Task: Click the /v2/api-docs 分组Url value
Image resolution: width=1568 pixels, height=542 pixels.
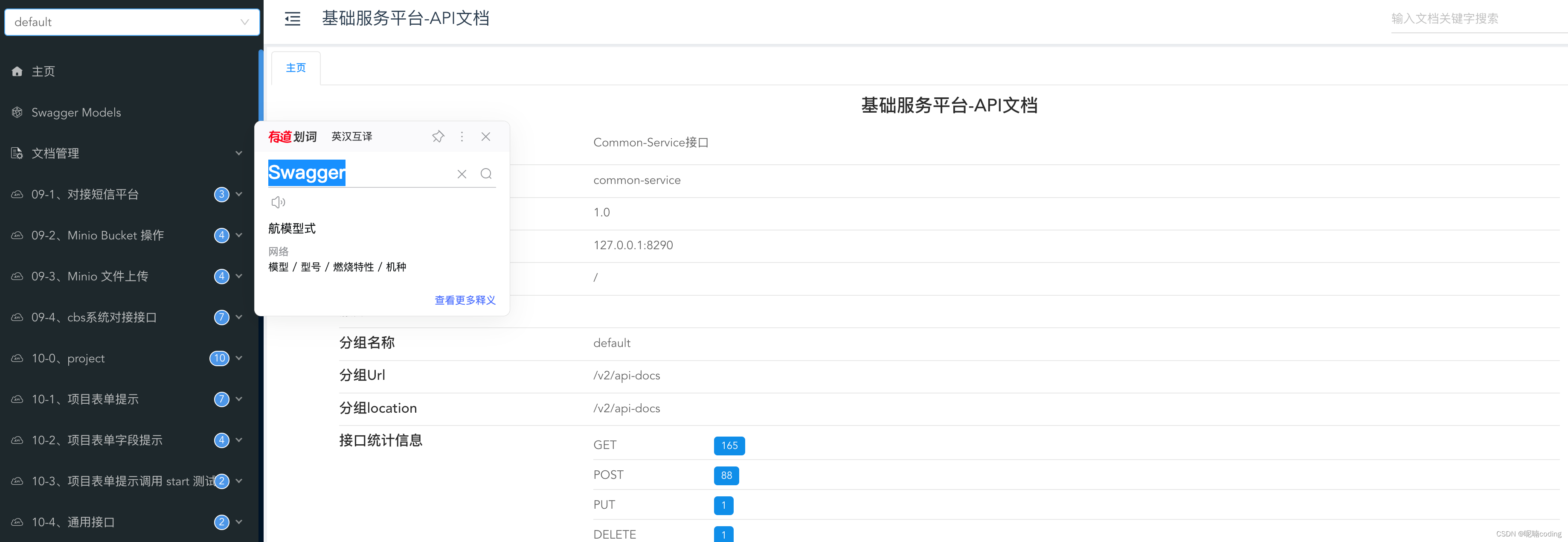Action: (626, 375)
